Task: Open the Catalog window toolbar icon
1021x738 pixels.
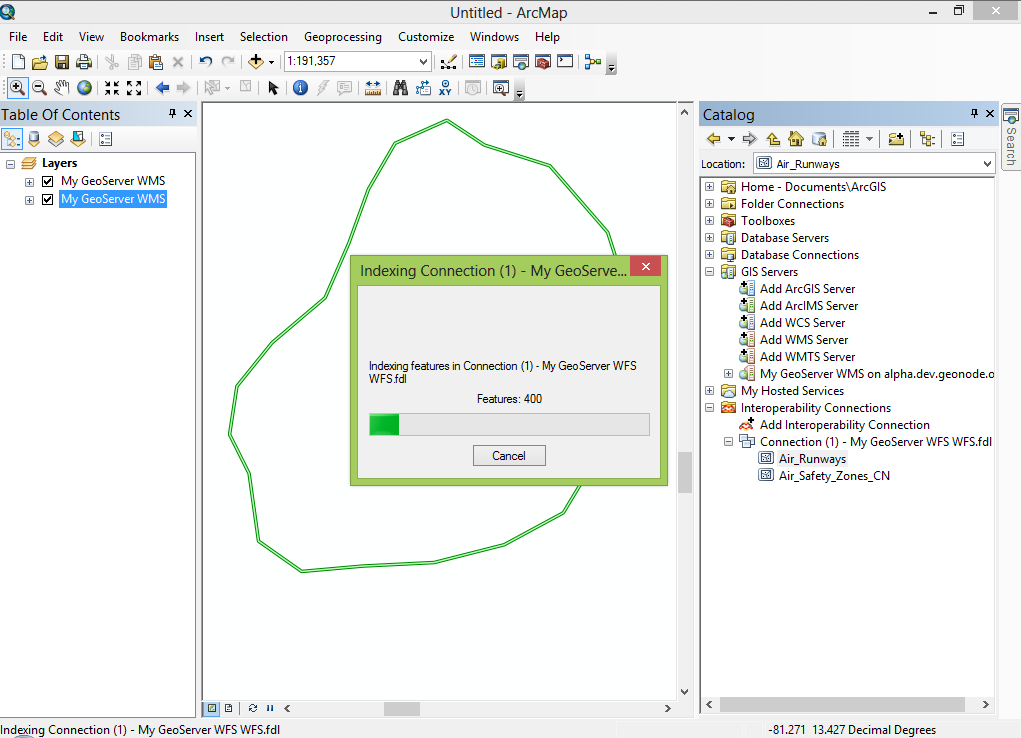Action: coord(499,62)
